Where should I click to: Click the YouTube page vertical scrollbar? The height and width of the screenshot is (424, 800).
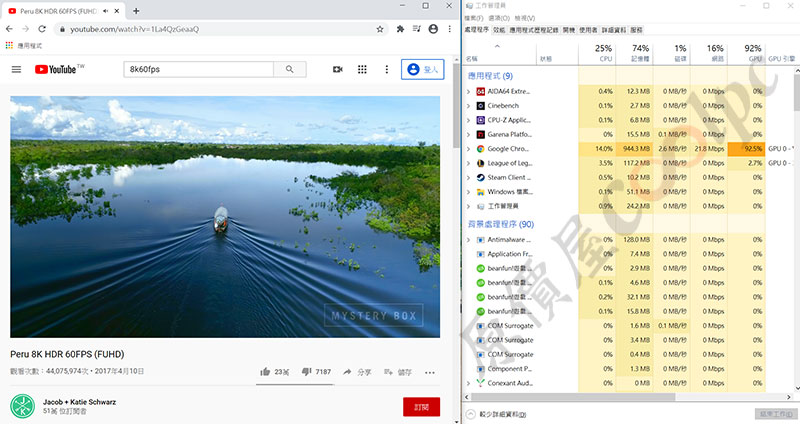tap(456, 107)
